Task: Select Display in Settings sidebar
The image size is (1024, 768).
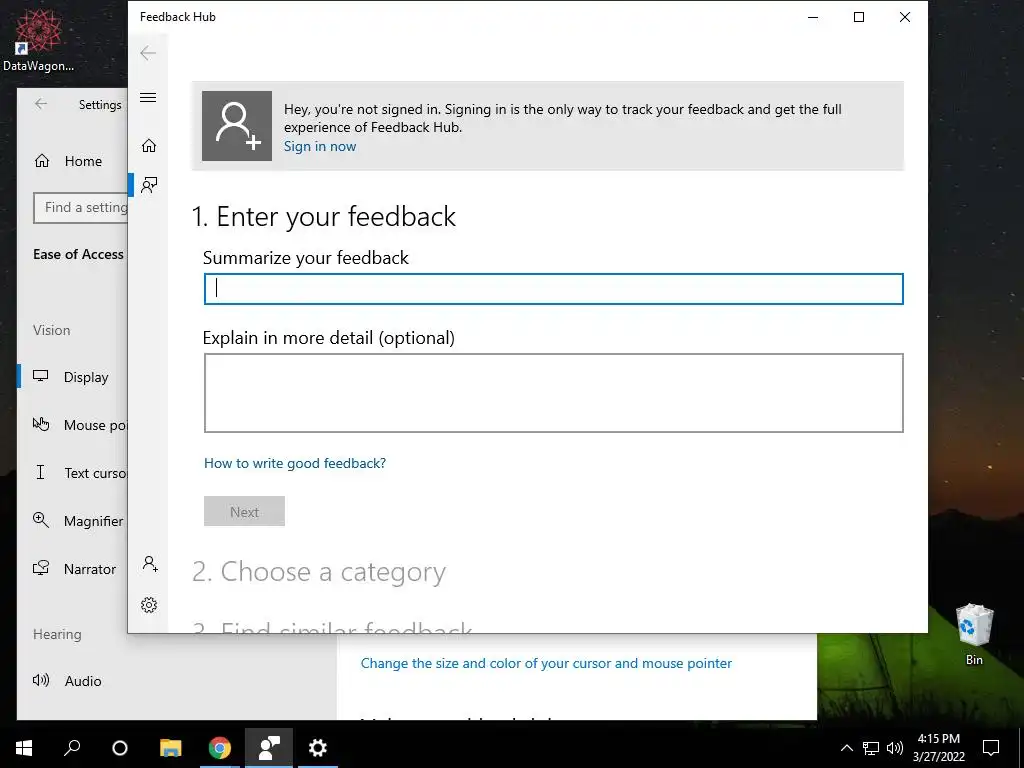Action: pyautogui.click(x=72, y=377)
